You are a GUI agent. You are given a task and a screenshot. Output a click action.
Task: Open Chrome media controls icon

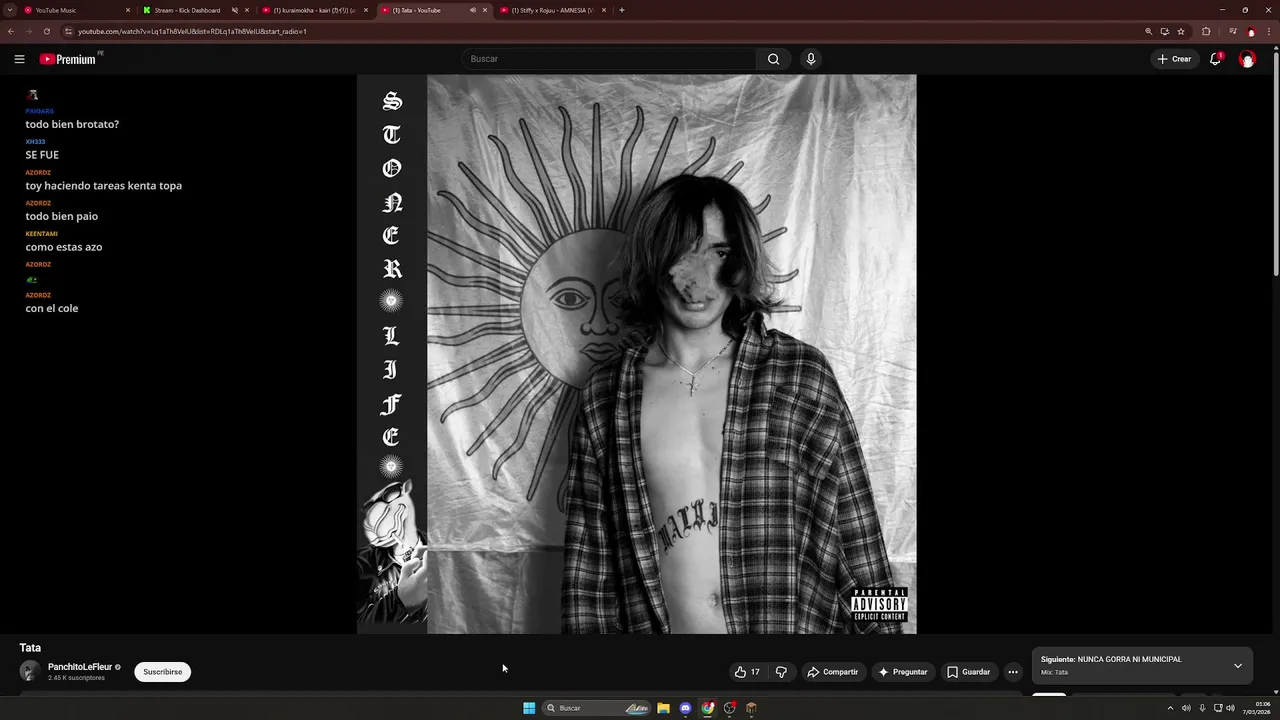point(1233,31)
